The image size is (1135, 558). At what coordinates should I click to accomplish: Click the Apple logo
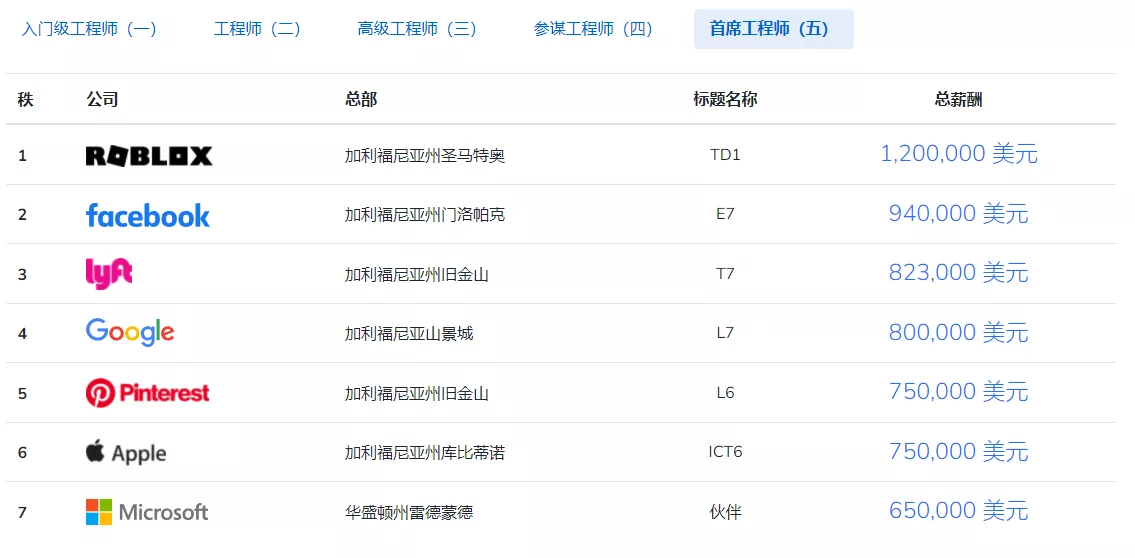coord(126,452)
